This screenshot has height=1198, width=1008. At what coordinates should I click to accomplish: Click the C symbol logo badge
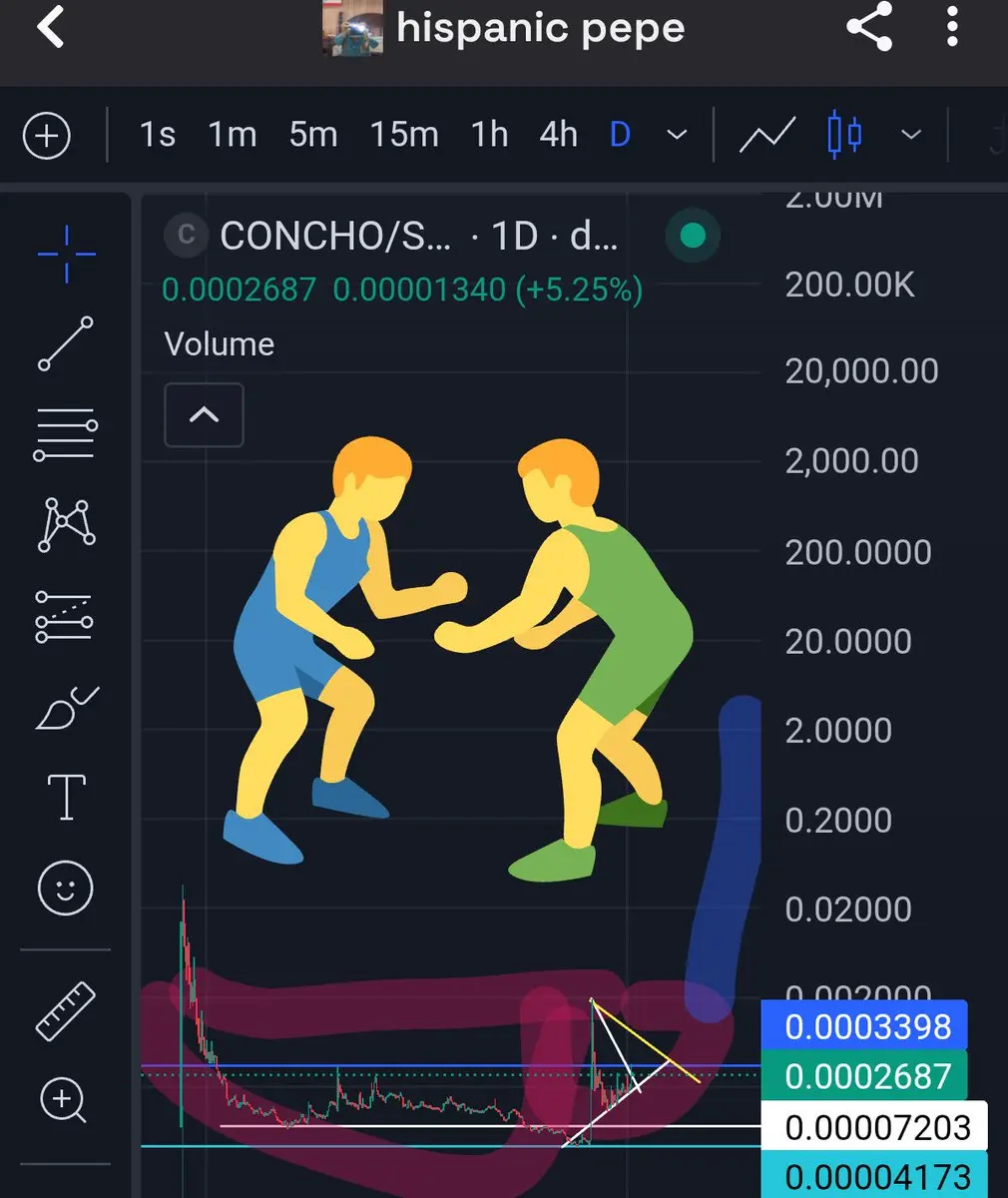click(186, 236)
